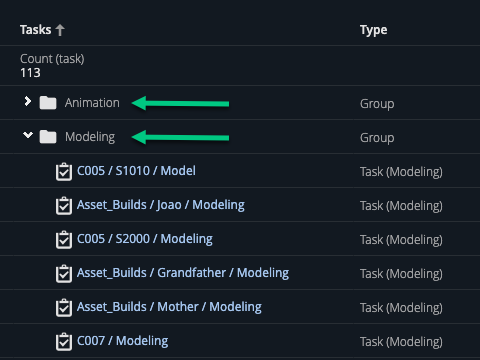Click task icon beside Asset_Builds / Grandfather / Modeling
The height and width of the screenshot is (360, 480).
(x=64, y=274)
